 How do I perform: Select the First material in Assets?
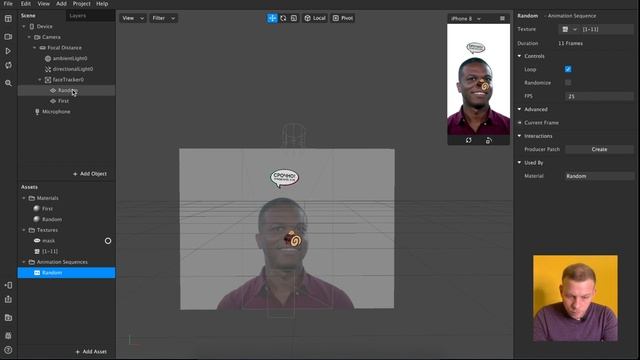[x=47, y=209]
